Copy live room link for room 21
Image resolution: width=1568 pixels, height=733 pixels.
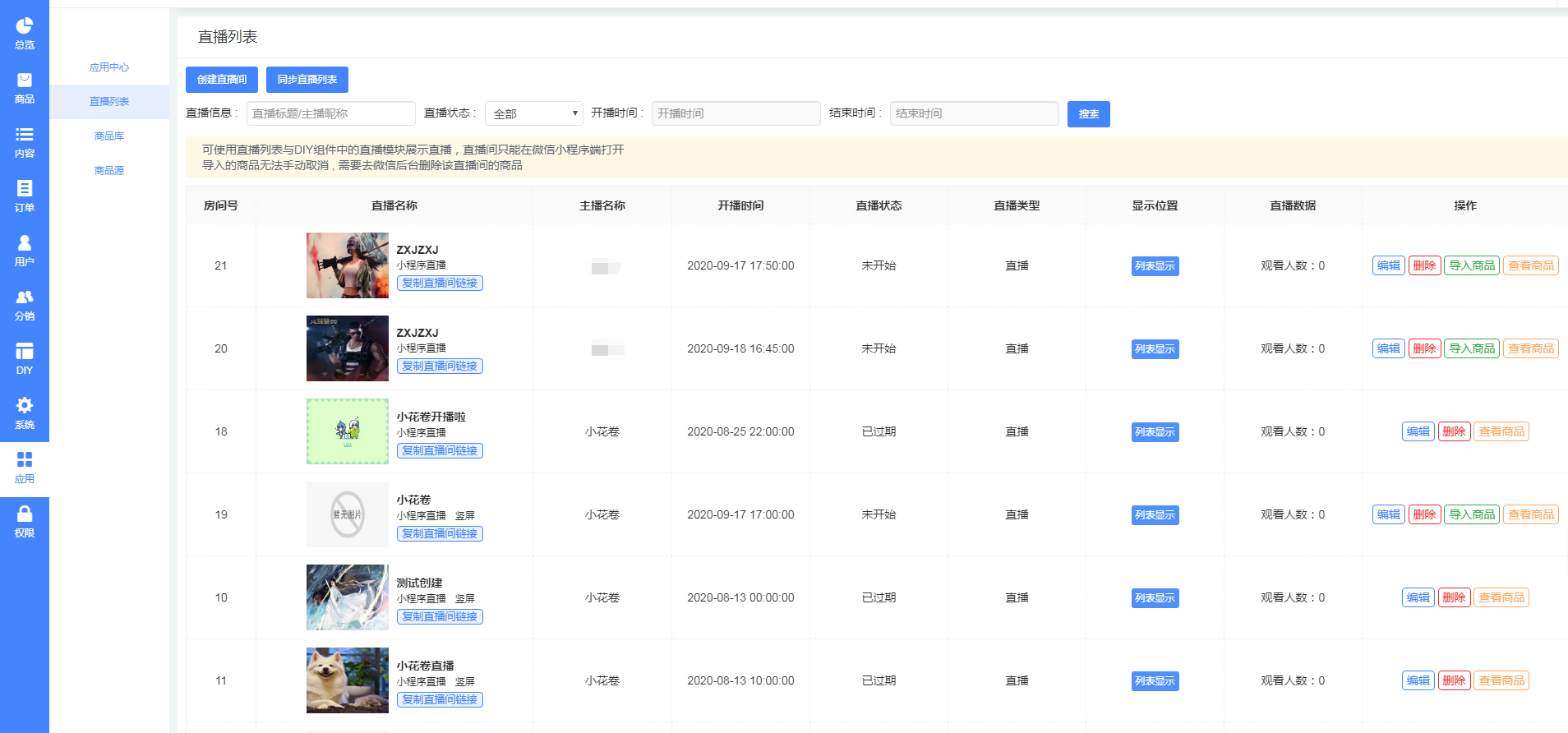point(440,283)
